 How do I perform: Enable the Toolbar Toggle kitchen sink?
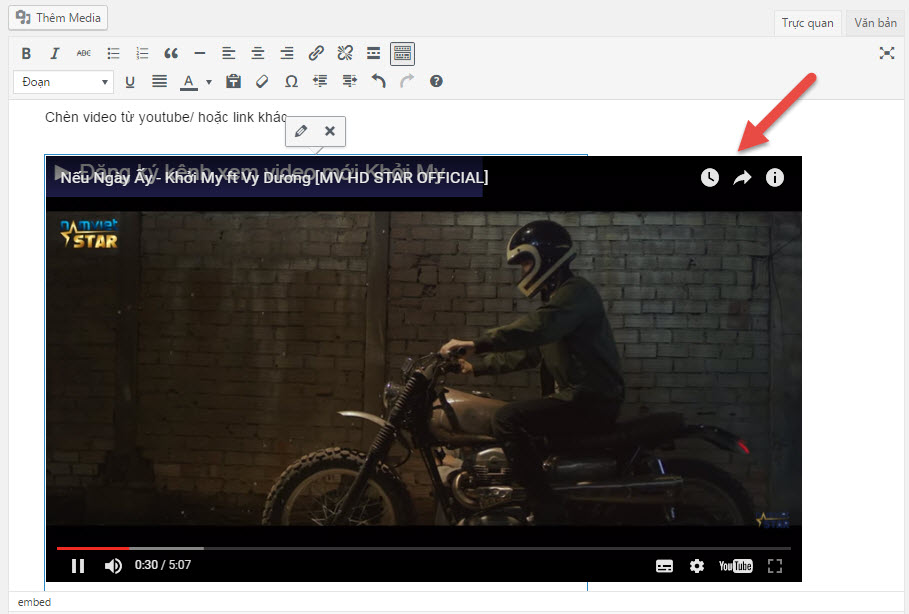(x=402, y=53)
